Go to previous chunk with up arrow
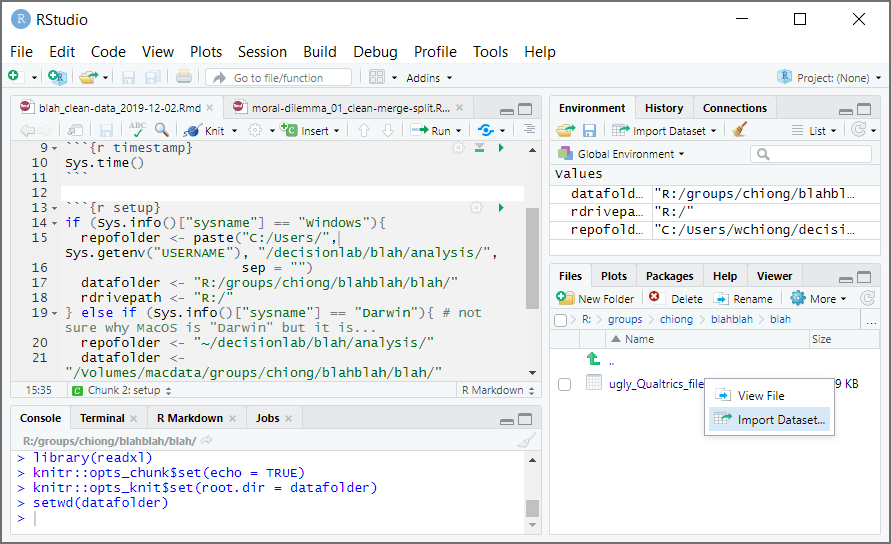 click(x=364, y=131)
